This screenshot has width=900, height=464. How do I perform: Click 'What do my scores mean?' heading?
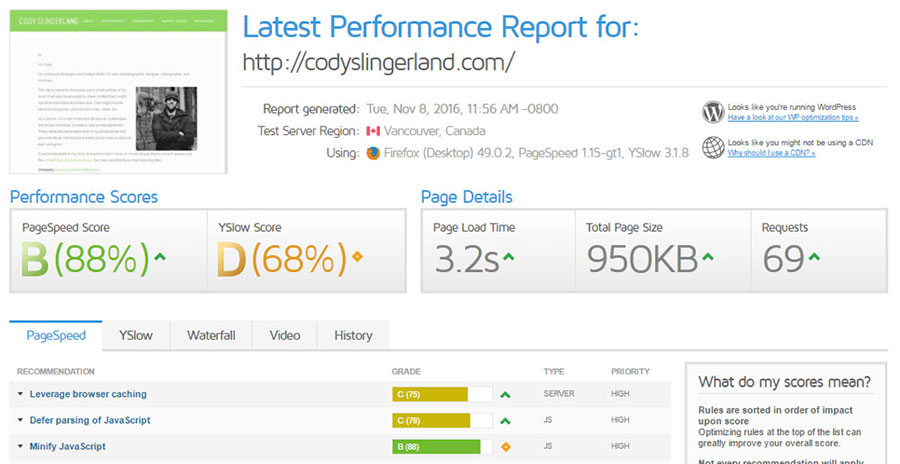[x=785, y=382]
